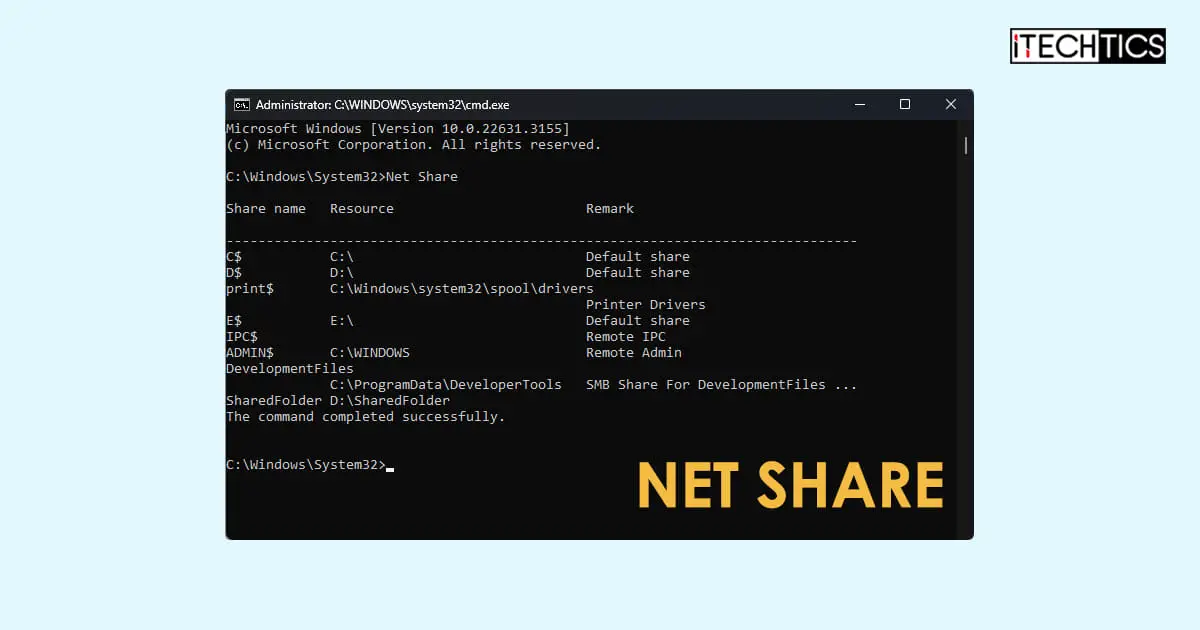Click the command completed successfully message
Image resolution: width=1200 pixels, height=630 pixels.
pyautogui.click(x=365, y=416)
